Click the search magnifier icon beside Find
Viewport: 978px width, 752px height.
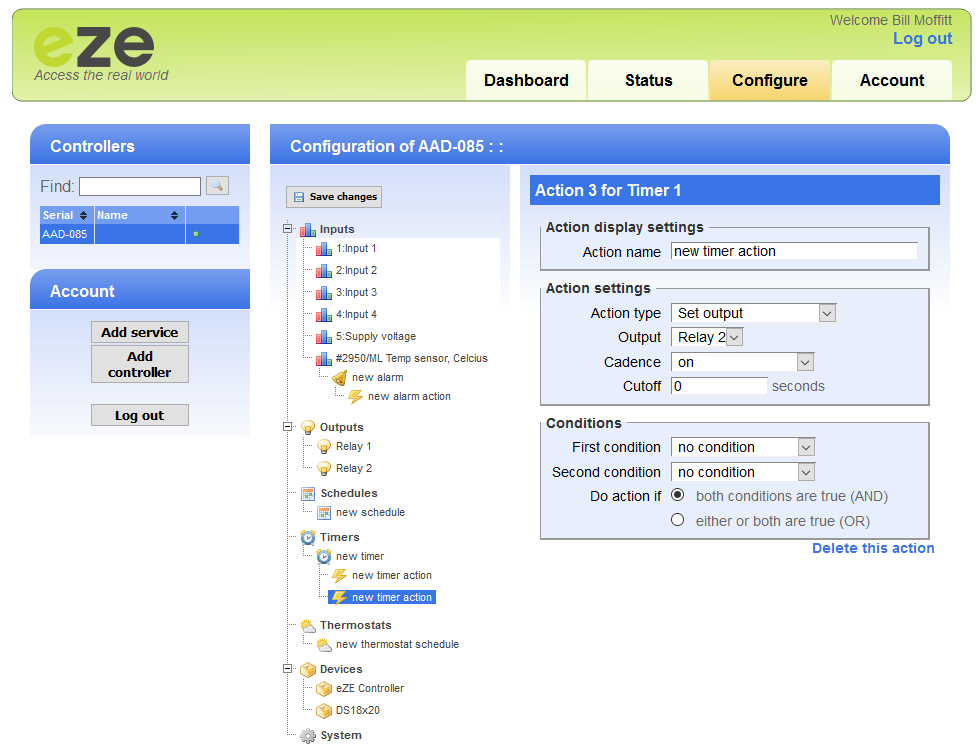[217, 186]
